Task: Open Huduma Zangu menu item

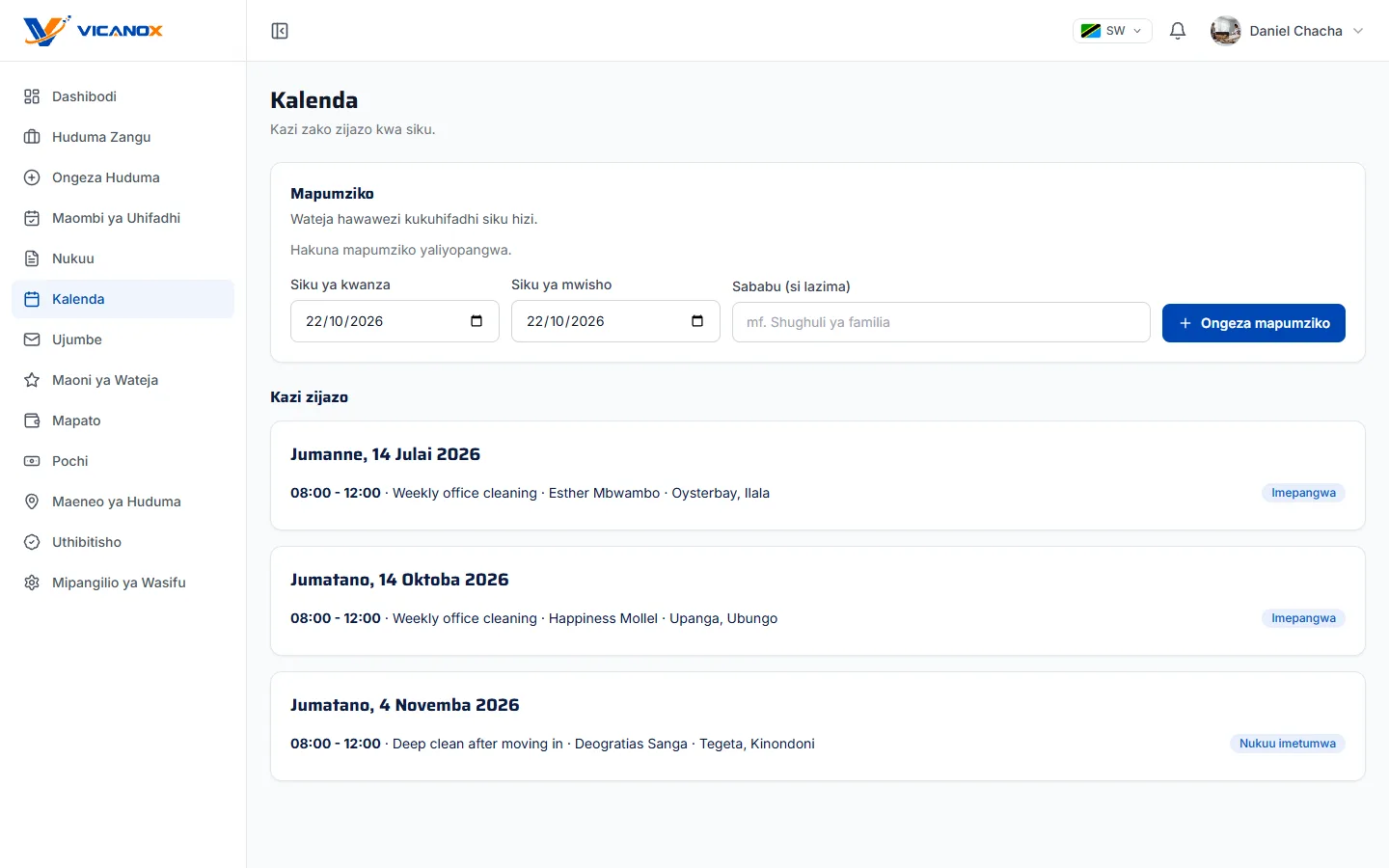Action: [123, 137]
